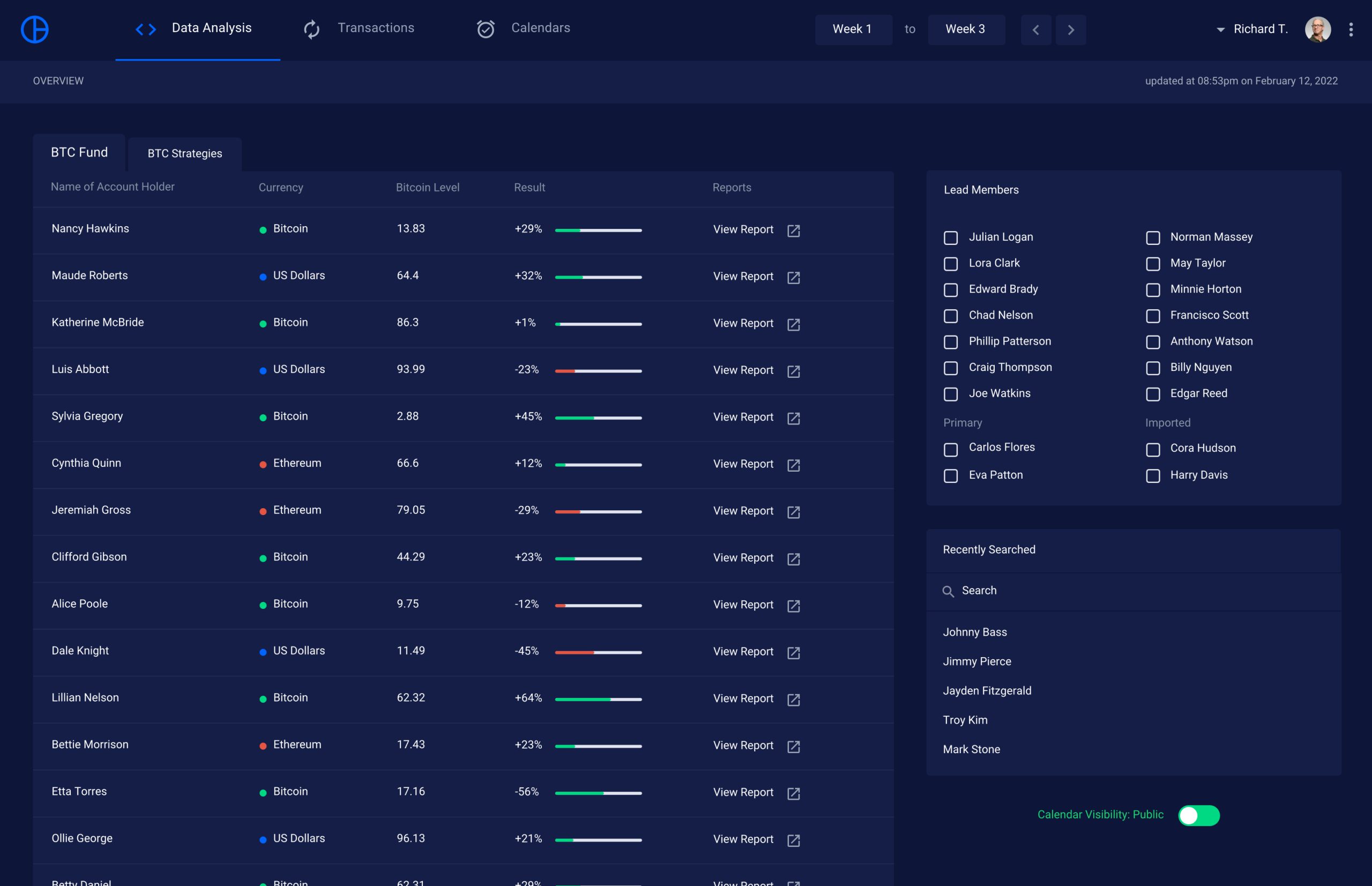Viewport: 1372px width, 886px height.
Task: Toggle the Calendar Visibility Public switch
Action: pos(1198,815)
